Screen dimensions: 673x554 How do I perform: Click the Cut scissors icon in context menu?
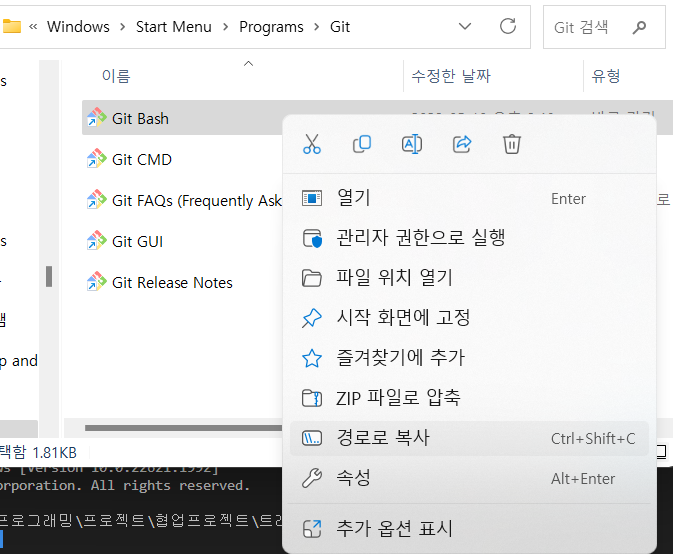(x=312, y=144)
